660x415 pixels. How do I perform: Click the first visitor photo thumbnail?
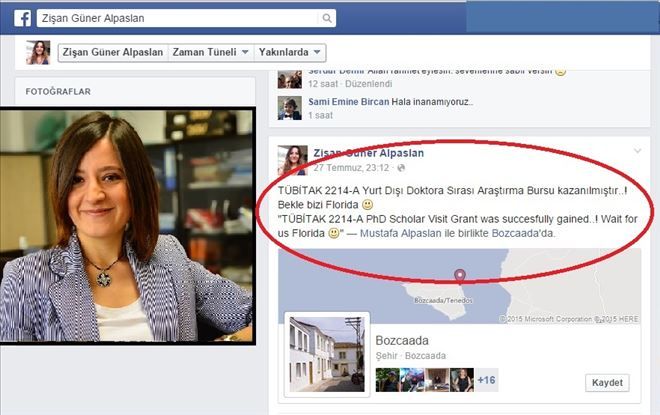388,380
